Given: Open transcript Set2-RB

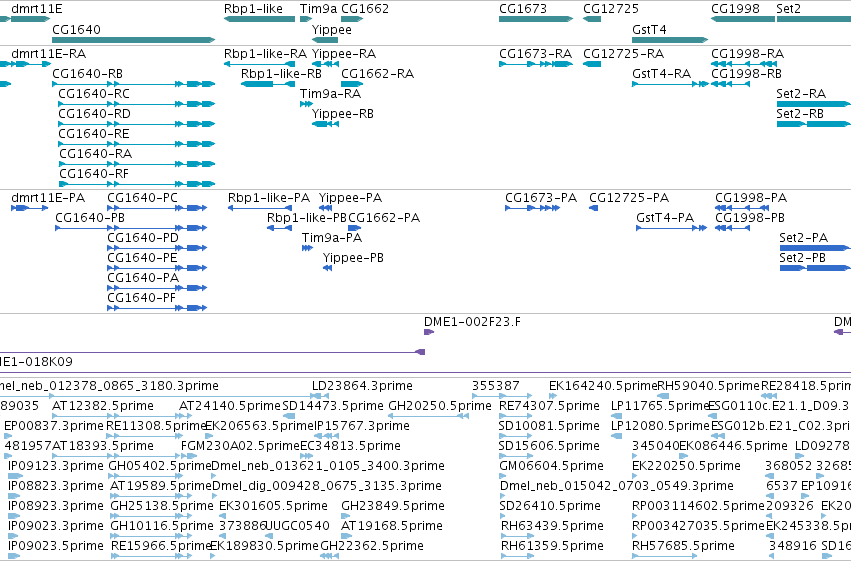Looking at the screenshot, I should point(800,114).
